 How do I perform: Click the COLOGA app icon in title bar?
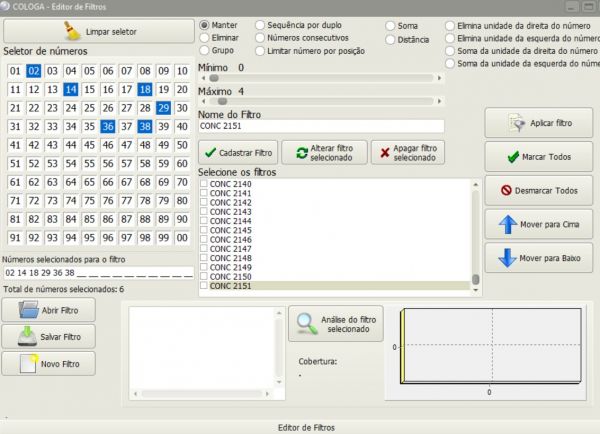click(5, 7)
